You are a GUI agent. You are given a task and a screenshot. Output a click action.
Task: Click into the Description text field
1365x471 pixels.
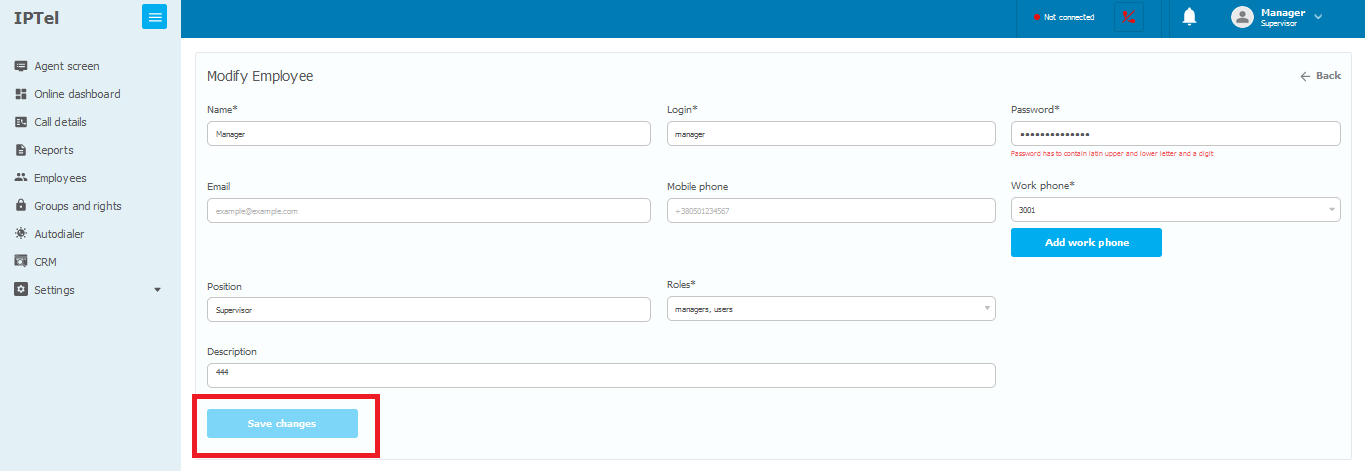pos(600,375)
